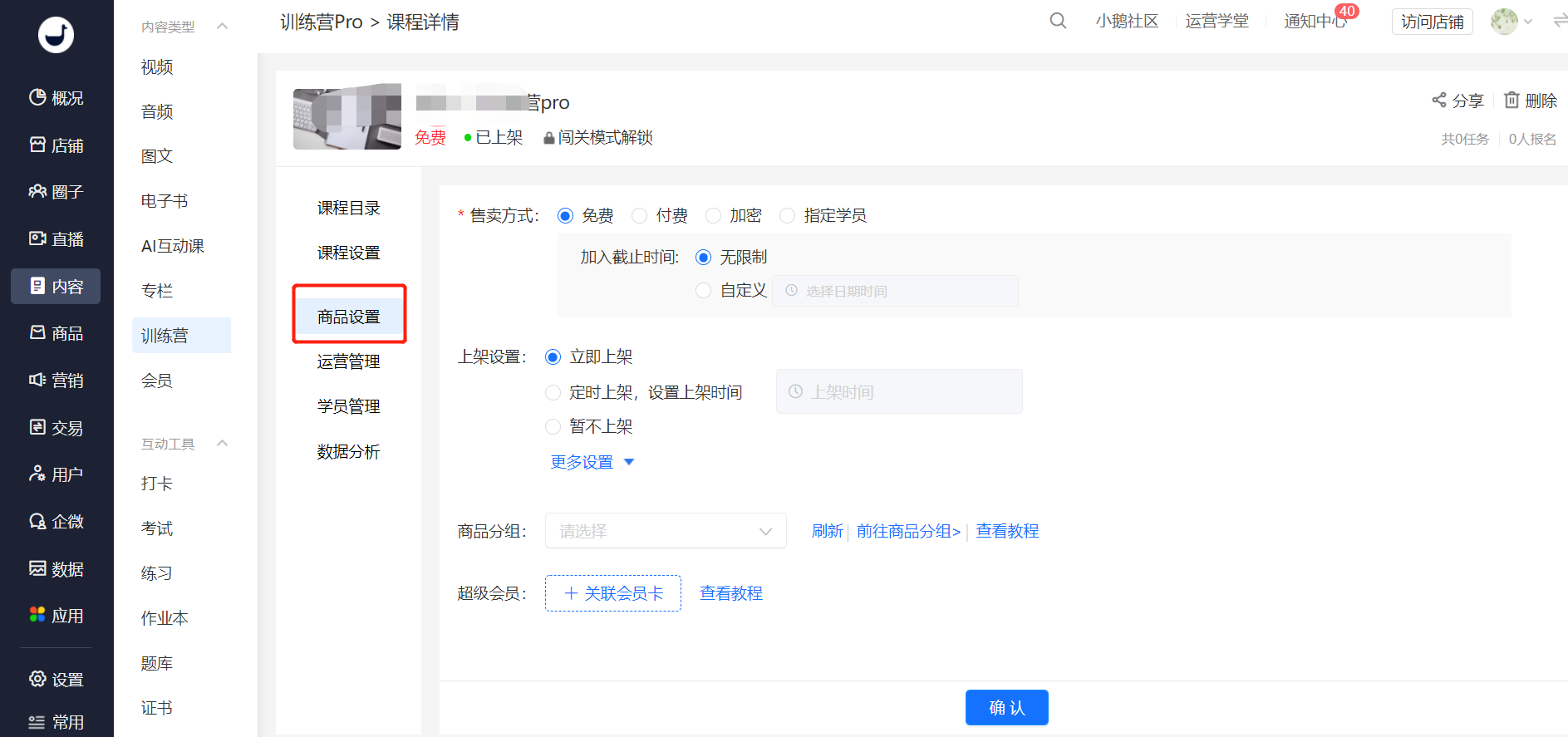This screenshot has height=737, width=1568.
Task: Open the 概况 overview section
Action: pyautogui.click(x=56, y=98)
